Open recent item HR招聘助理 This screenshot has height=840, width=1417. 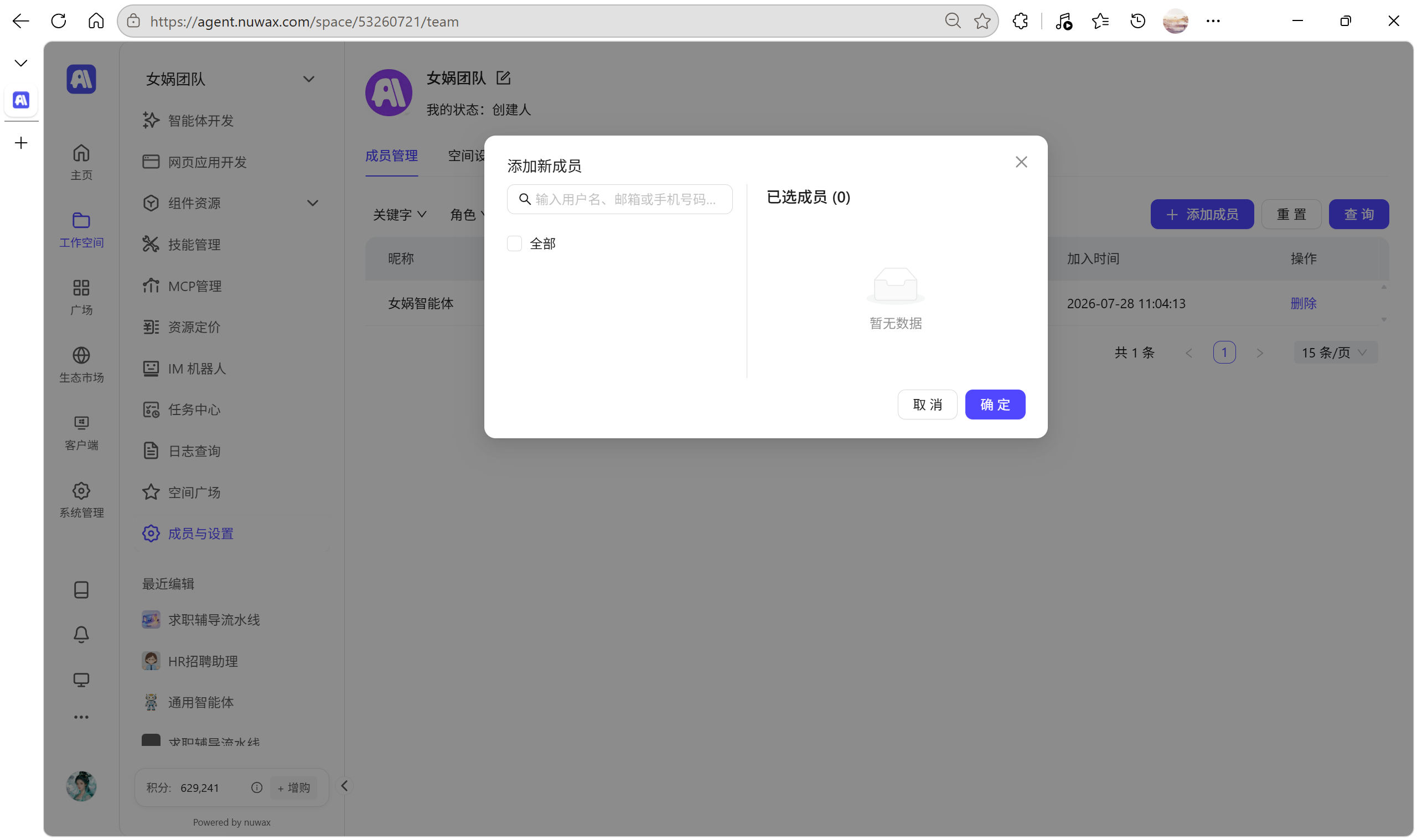pos(231,661)
